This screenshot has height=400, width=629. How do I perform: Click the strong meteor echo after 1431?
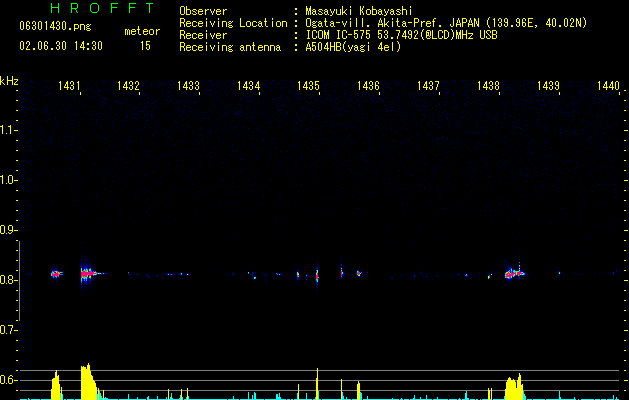pos(90,274)
